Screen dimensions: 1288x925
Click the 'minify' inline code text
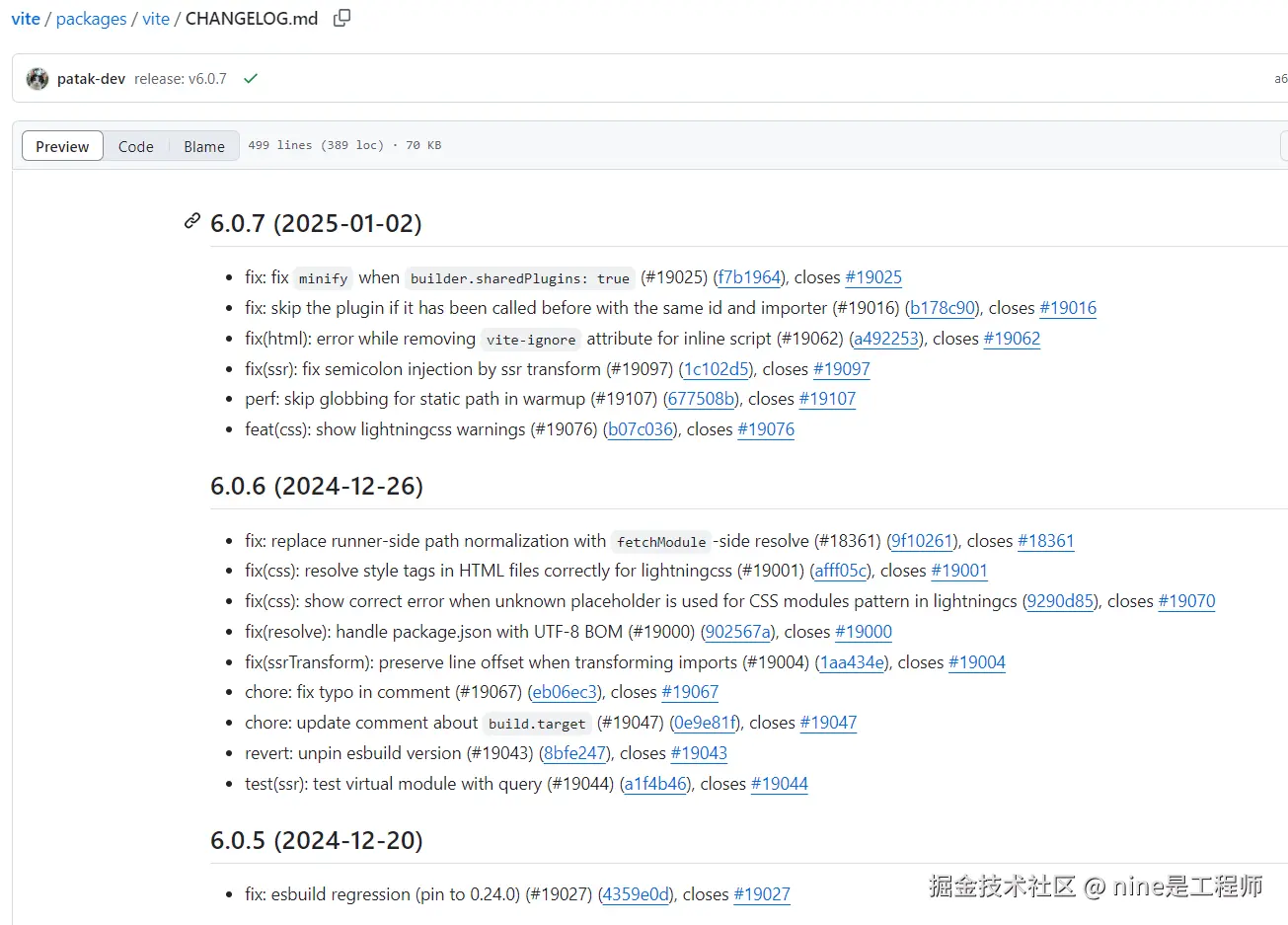pos(324,278)
